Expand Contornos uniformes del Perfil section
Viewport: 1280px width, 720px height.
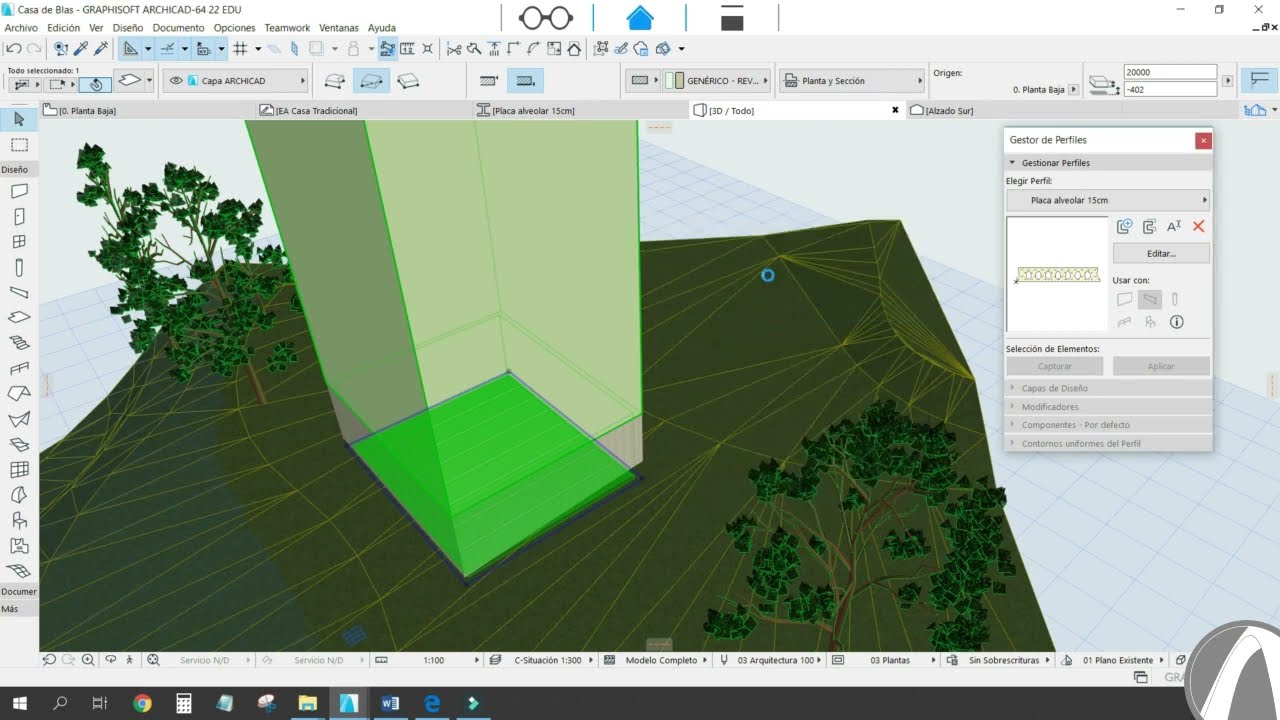click(1108, 443)
